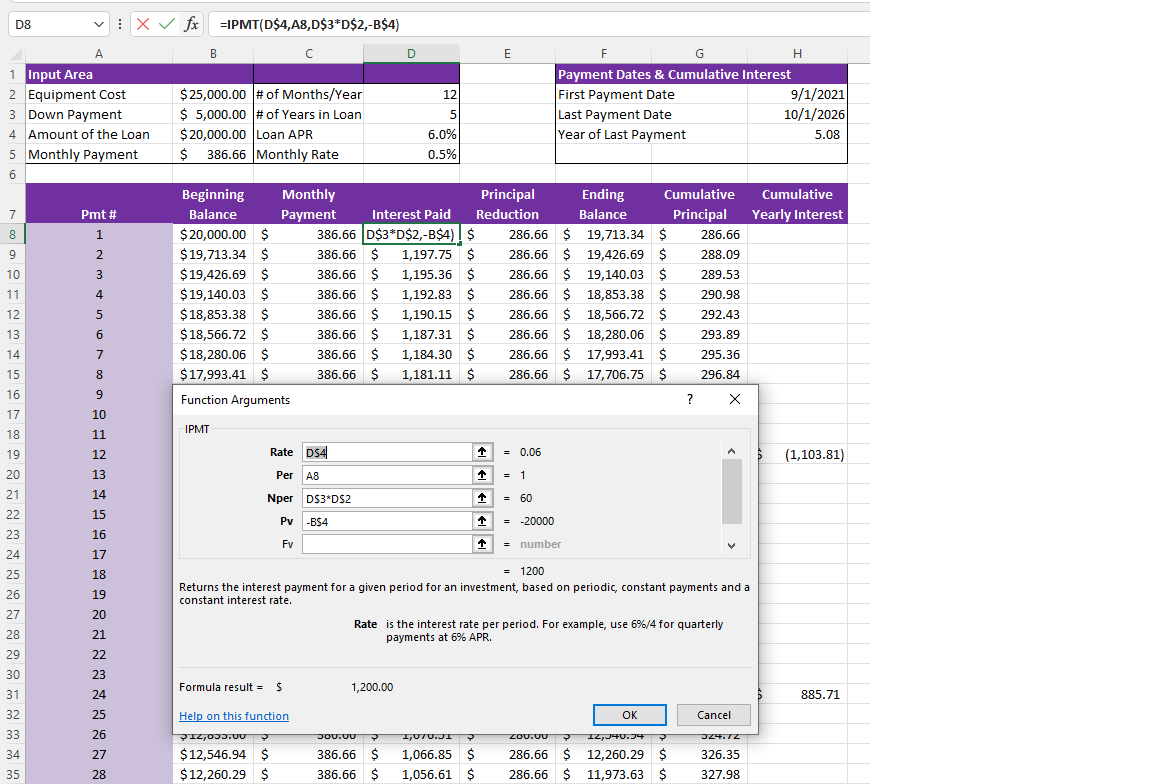Click the 'Payment Dates & Cumulative Interest' heading
This screenshot has height=784, width=1152.
(674, 74)
